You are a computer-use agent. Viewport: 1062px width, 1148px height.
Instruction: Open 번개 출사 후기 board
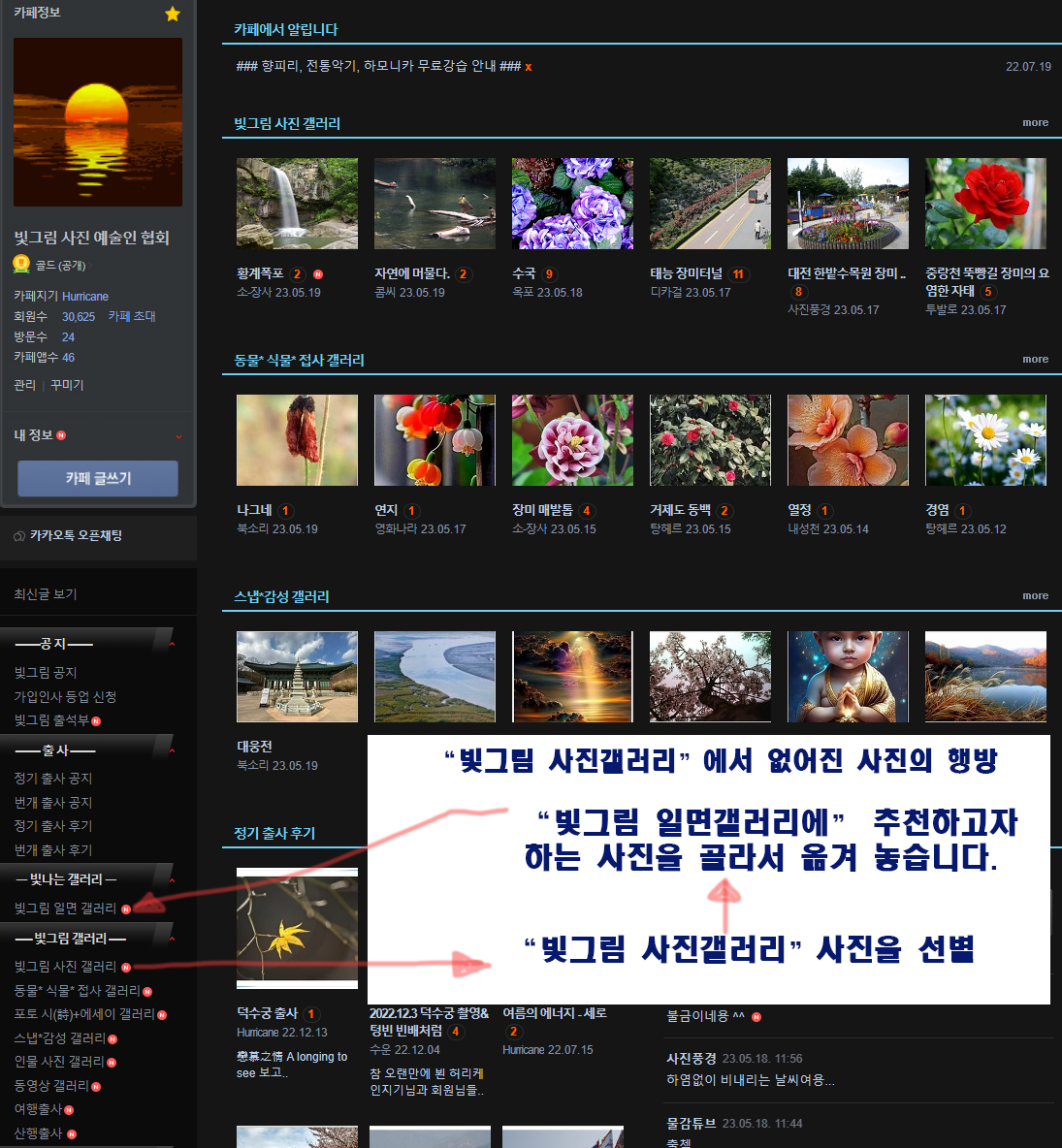52,850
